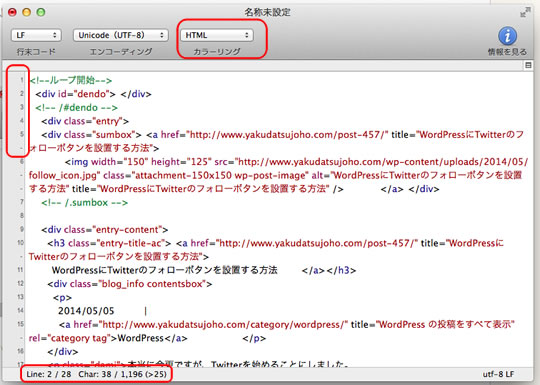Click the comment line ループ開始
Viewport: 540px width, 385px height.
pyautogui.click(x=71, y=80)
